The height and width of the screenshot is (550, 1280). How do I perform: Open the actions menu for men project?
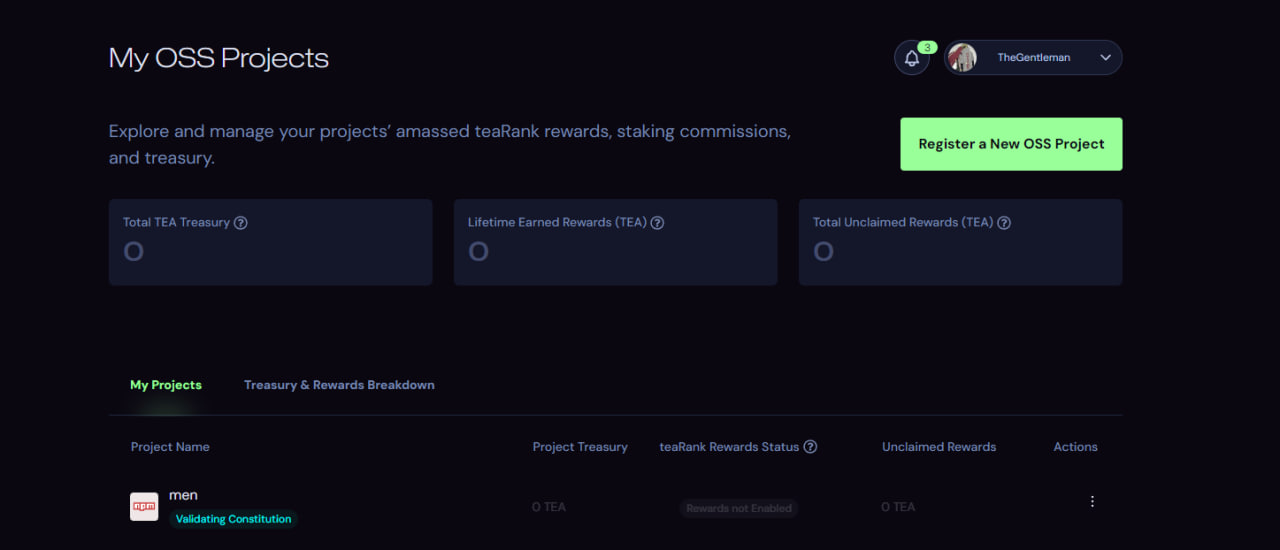pyautogui.click(x=1092, y=502)
